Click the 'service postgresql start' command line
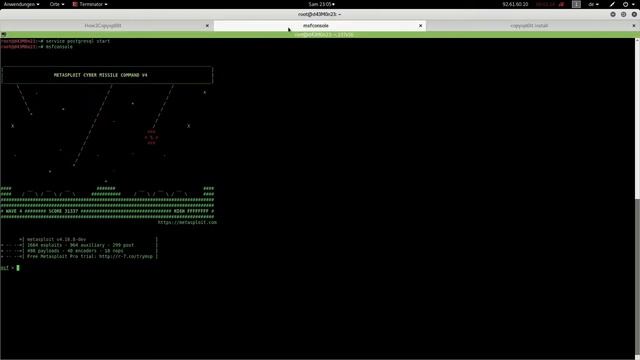Image resolution: width=640 pixels, height=360 pixels. coord(55,41)
